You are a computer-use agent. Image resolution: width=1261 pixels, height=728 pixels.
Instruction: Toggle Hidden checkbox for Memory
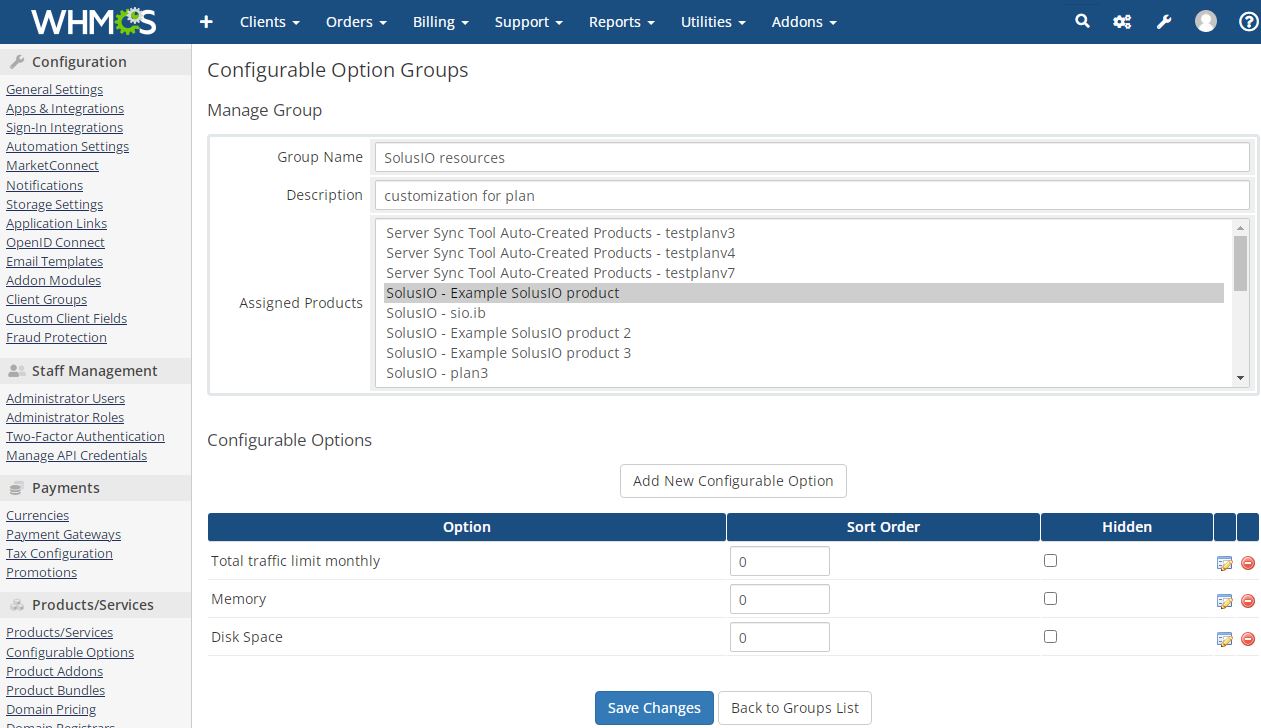coord(1050,599)
